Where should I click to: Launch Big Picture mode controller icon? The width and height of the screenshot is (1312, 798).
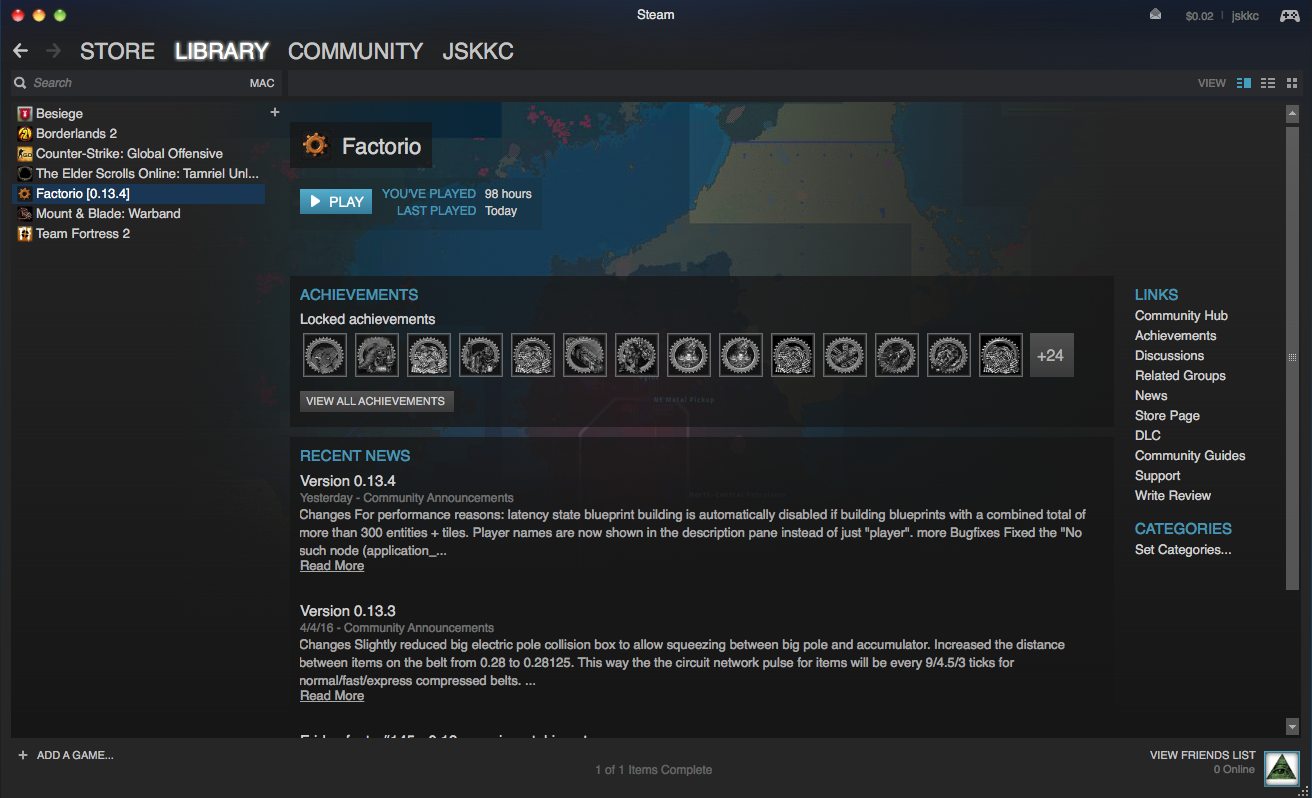pos(1289,15)
